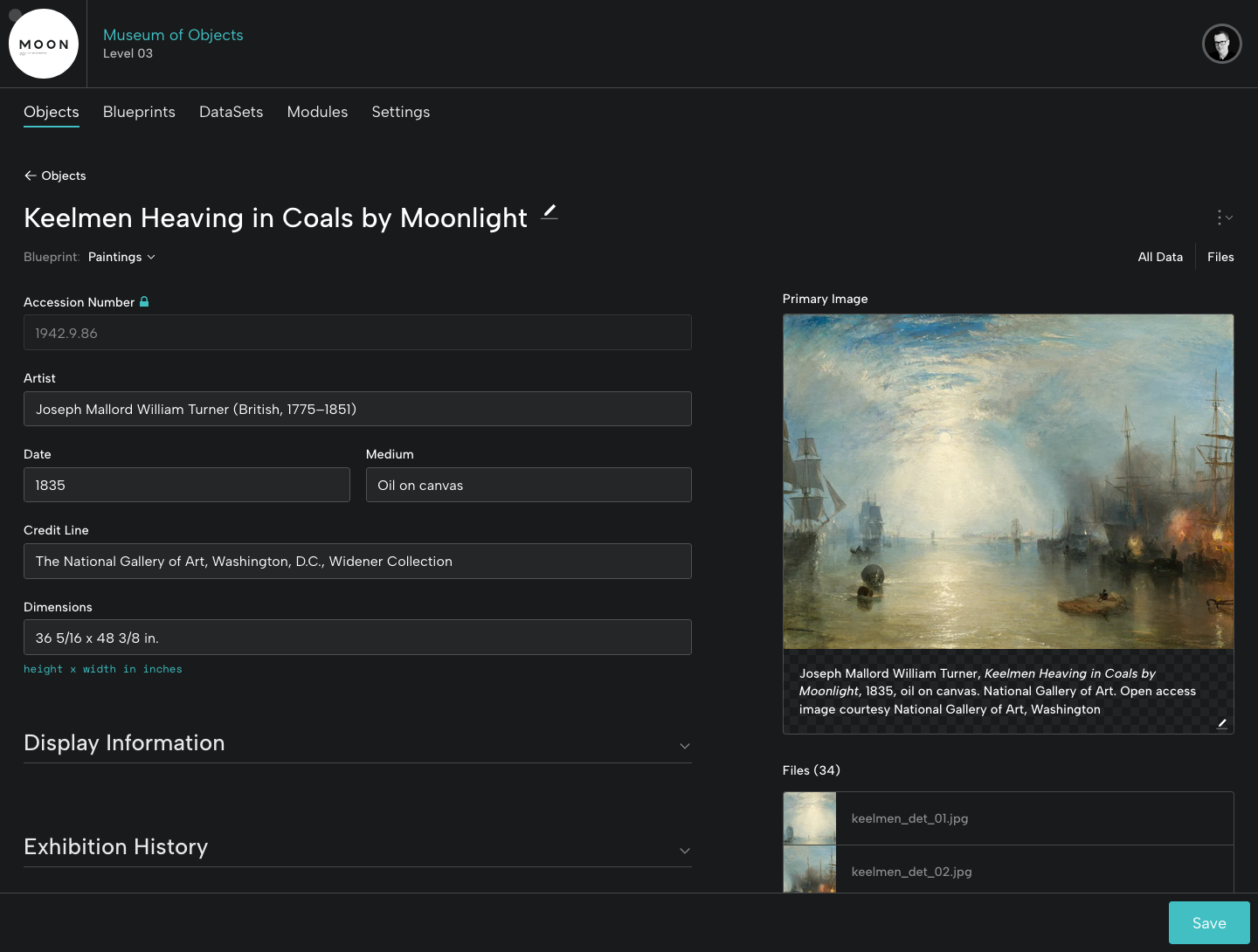Click the primary image caption text
The height and width of the screenshot is (952, 1258).
tap(998, 691)
